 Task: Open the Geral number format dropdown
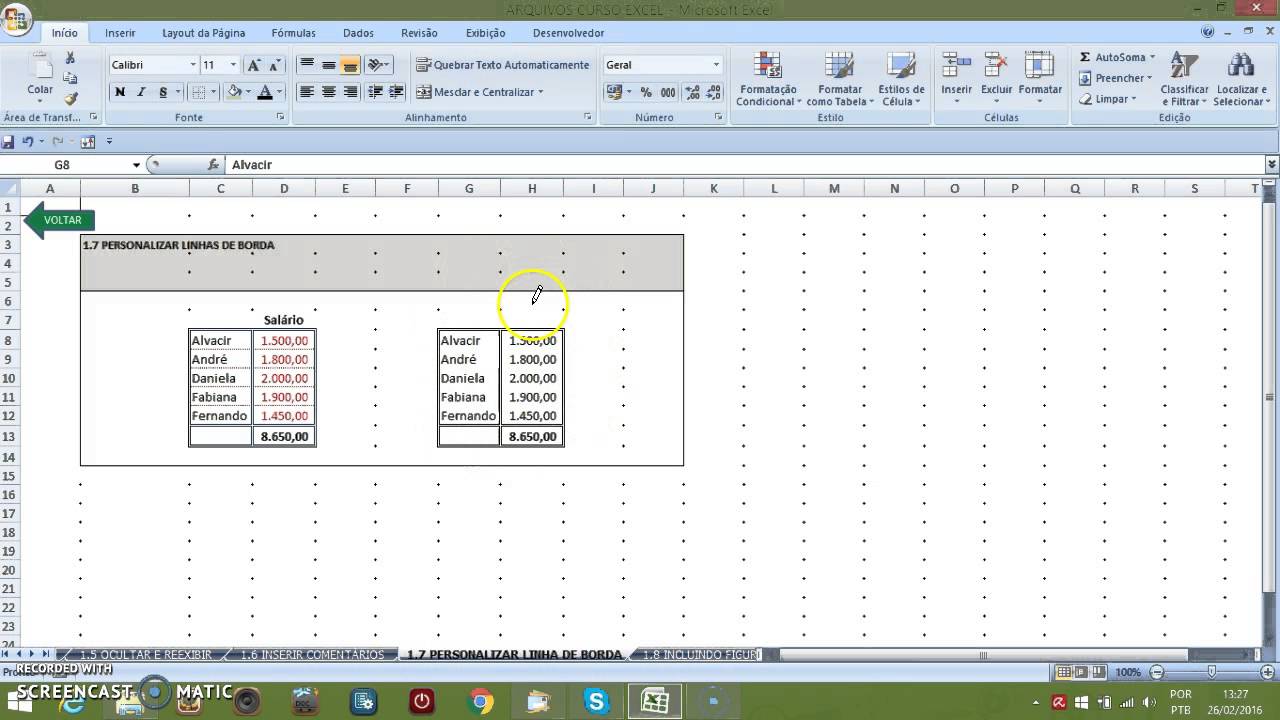click(x=716, y=65)
